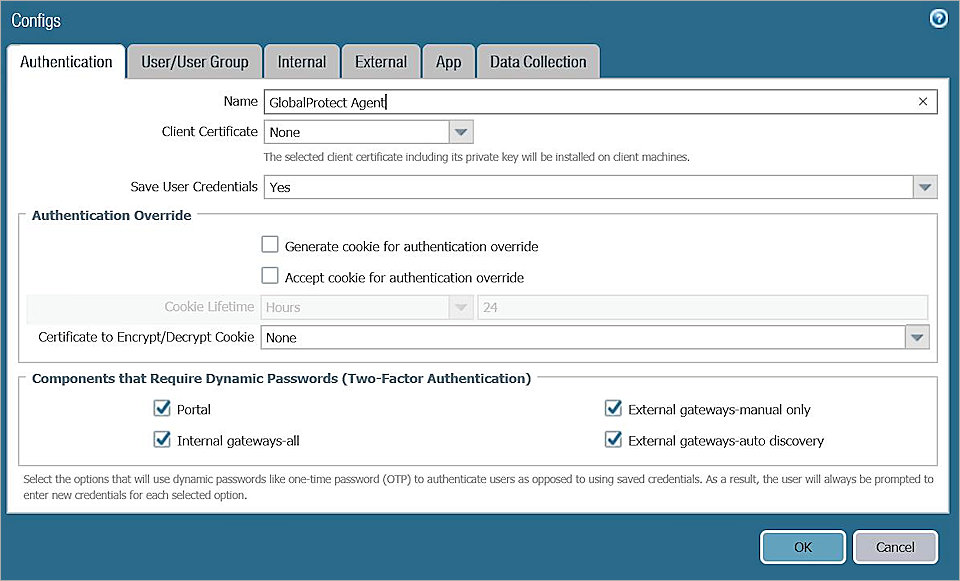The height and width of the screenshot is (581, 960).
Task: Confirm the configuration with OK
Action: [x=802, y=547]
